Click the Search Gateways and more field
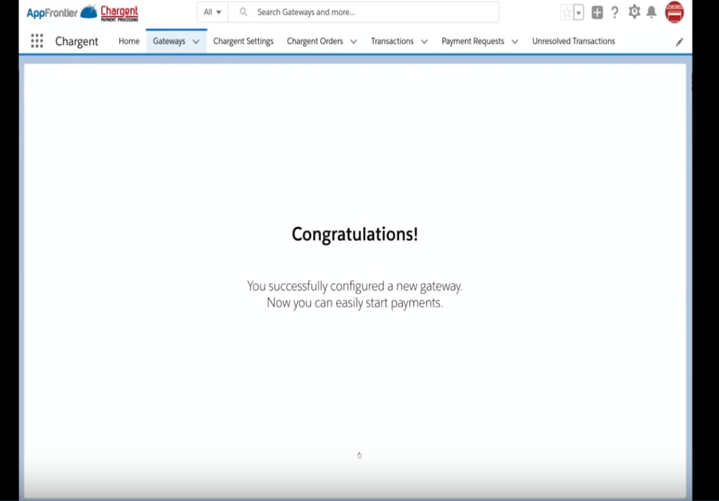This screenshot has height=501, width=719. click(370, 12)
